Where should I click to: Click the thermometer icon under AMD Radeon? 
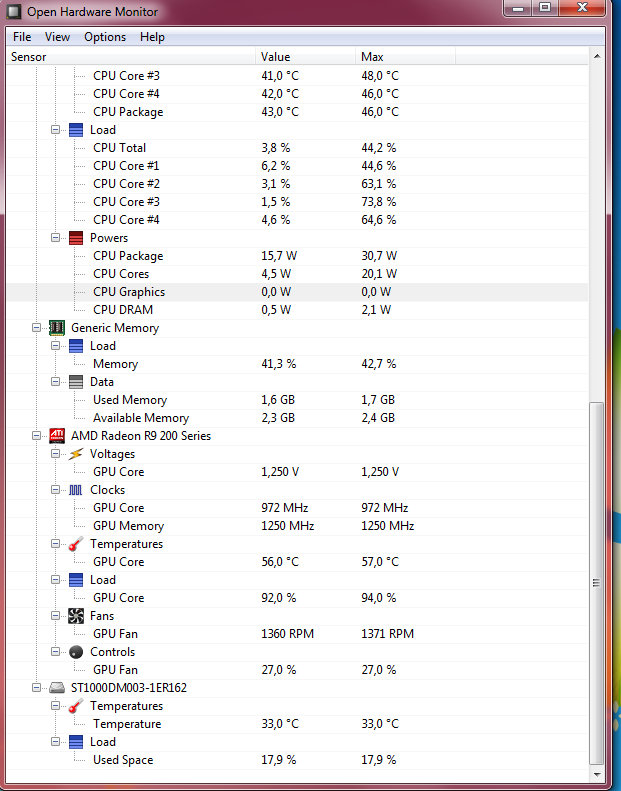(x=76, y=544)
